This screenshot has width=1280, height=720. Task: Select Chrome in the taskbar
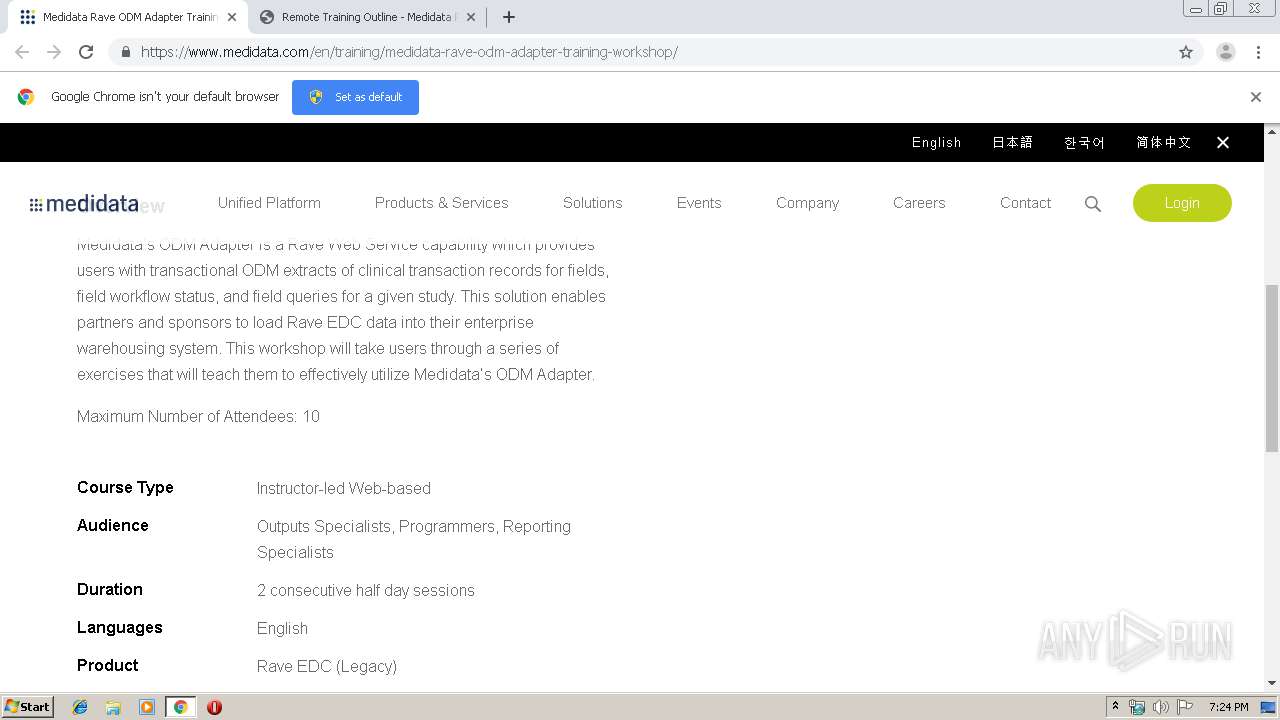[180, 707]
